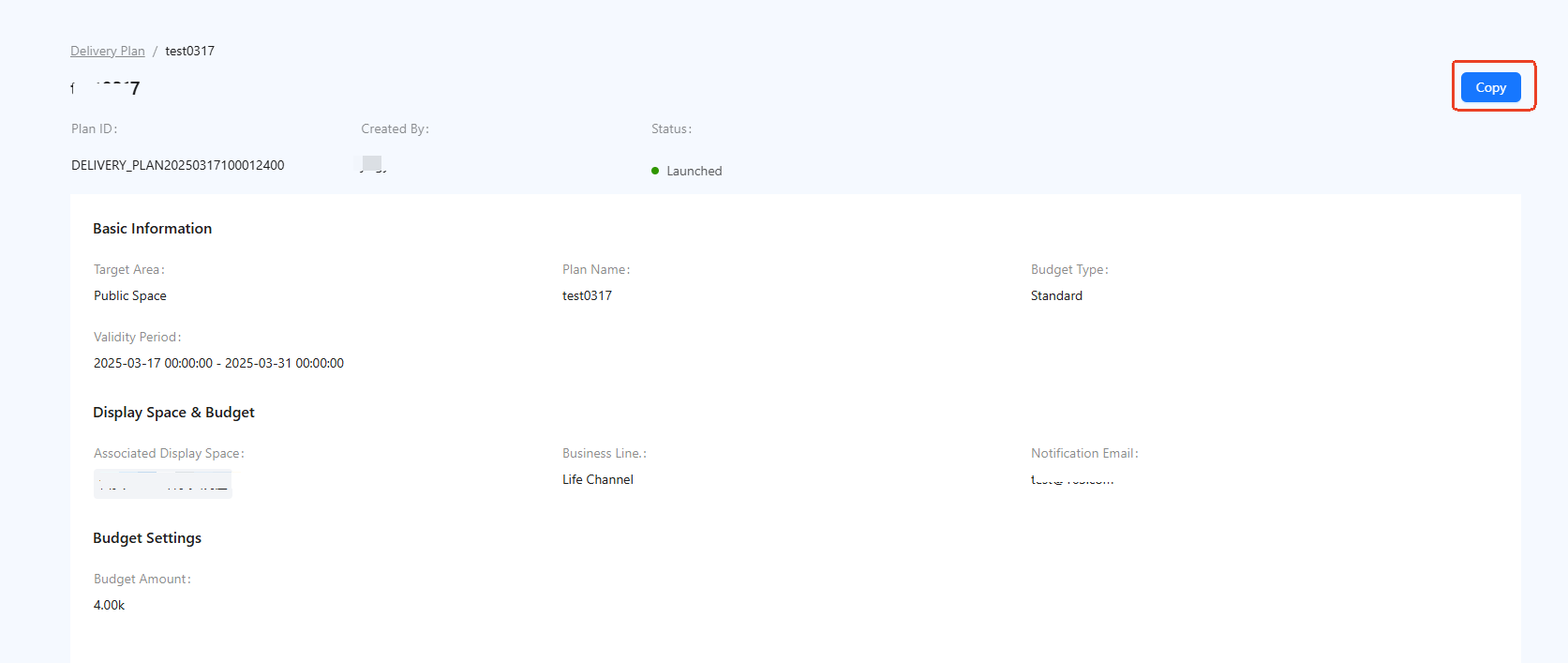Select the Life Channel business line value

tap(598, 479)
